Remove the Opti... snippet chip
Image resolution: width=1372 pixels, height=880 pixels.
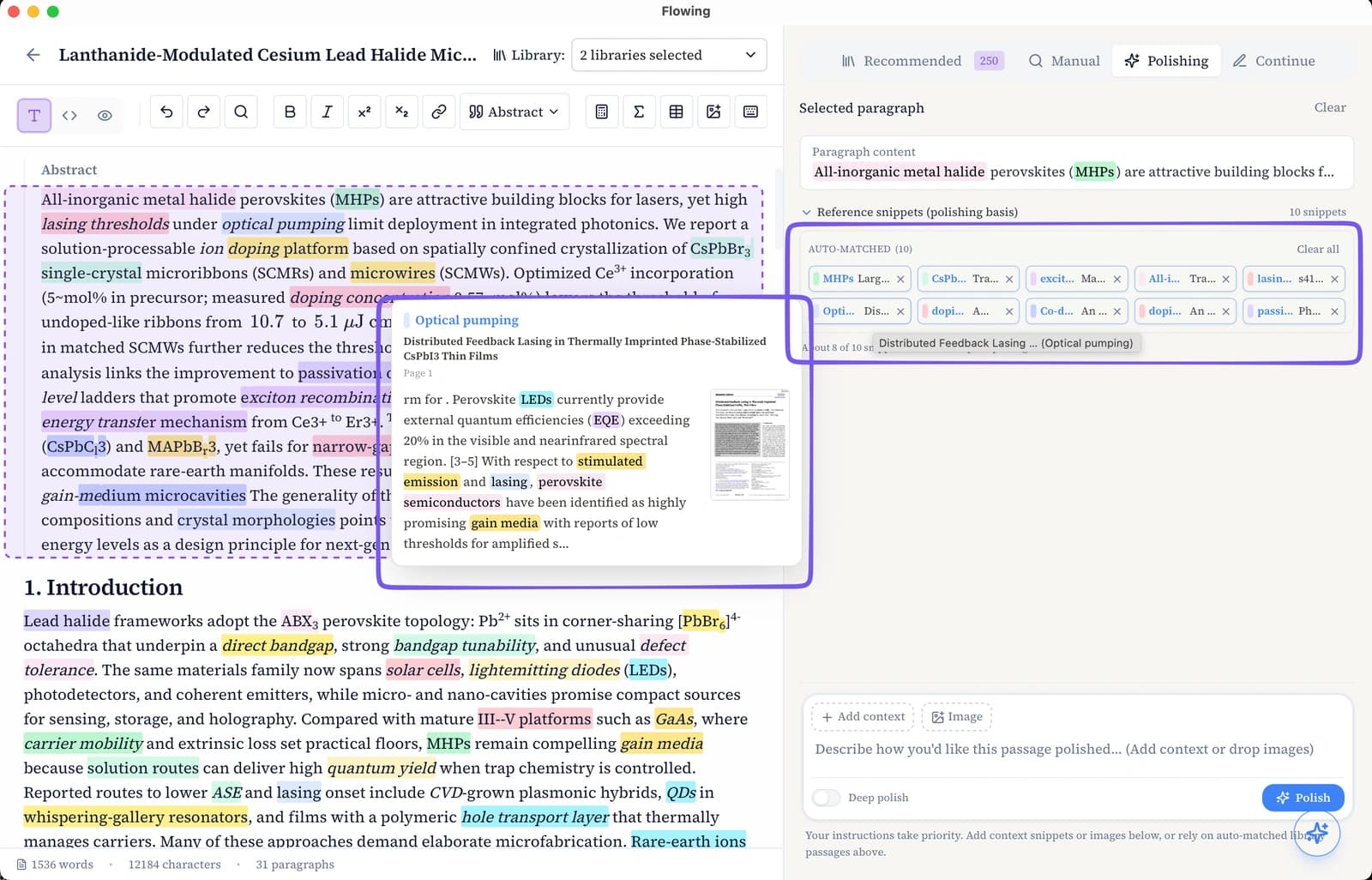pyautogui.click(x=900, y=311)
